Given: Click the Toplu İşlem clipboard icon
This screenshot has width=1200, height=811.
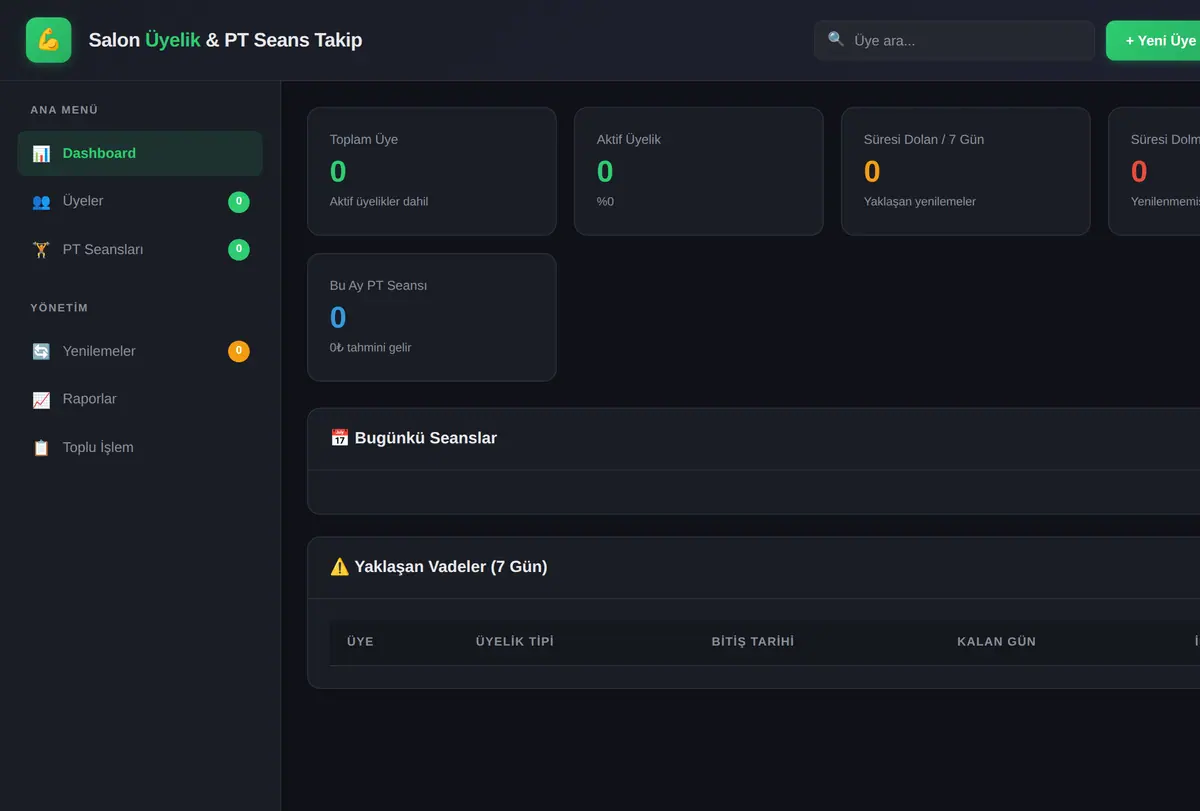Looking at the screenshot, I should click(41, 447).
